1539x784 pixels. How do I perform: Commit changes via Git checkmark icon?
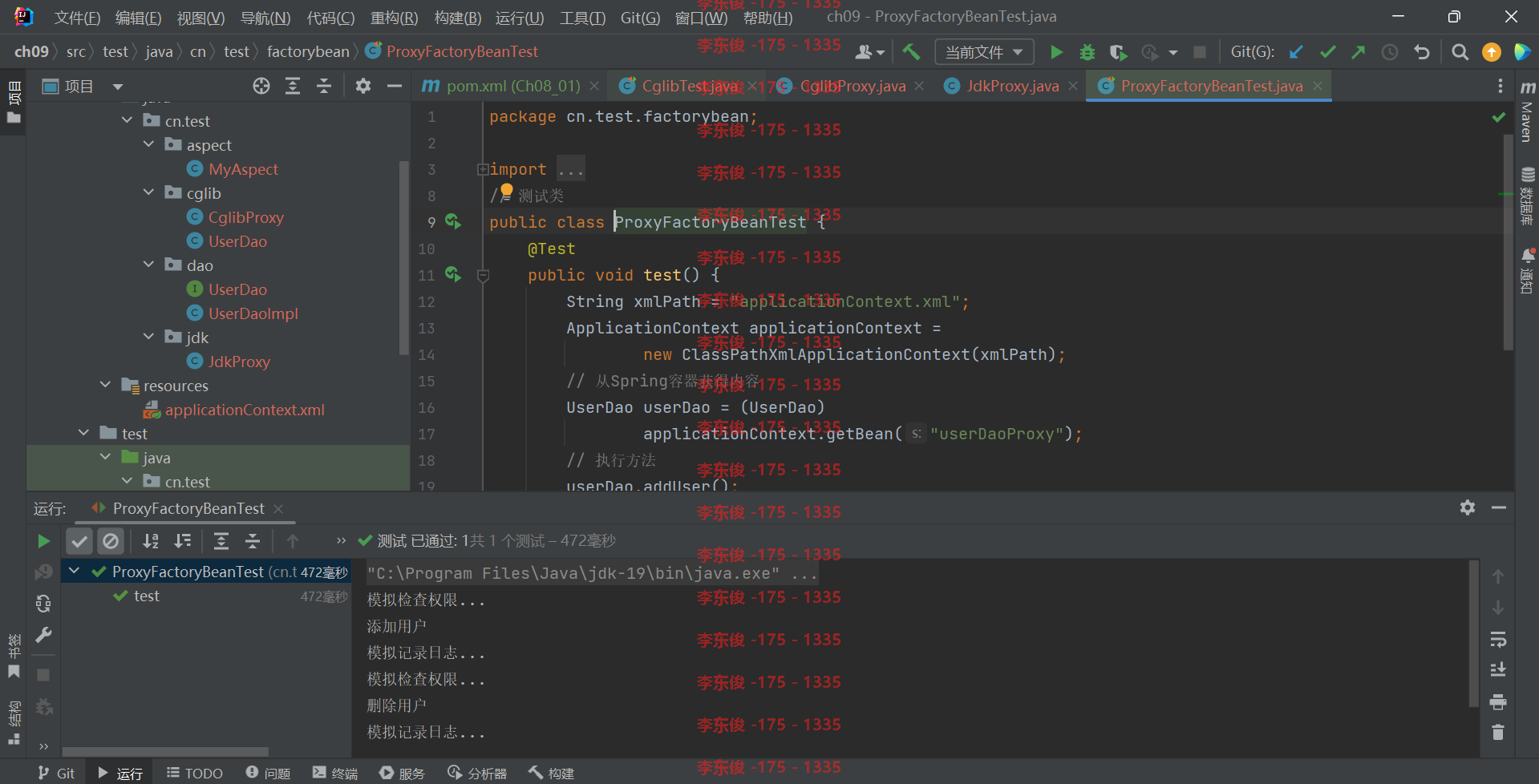pyautogui.click(x=1327, y=52)
